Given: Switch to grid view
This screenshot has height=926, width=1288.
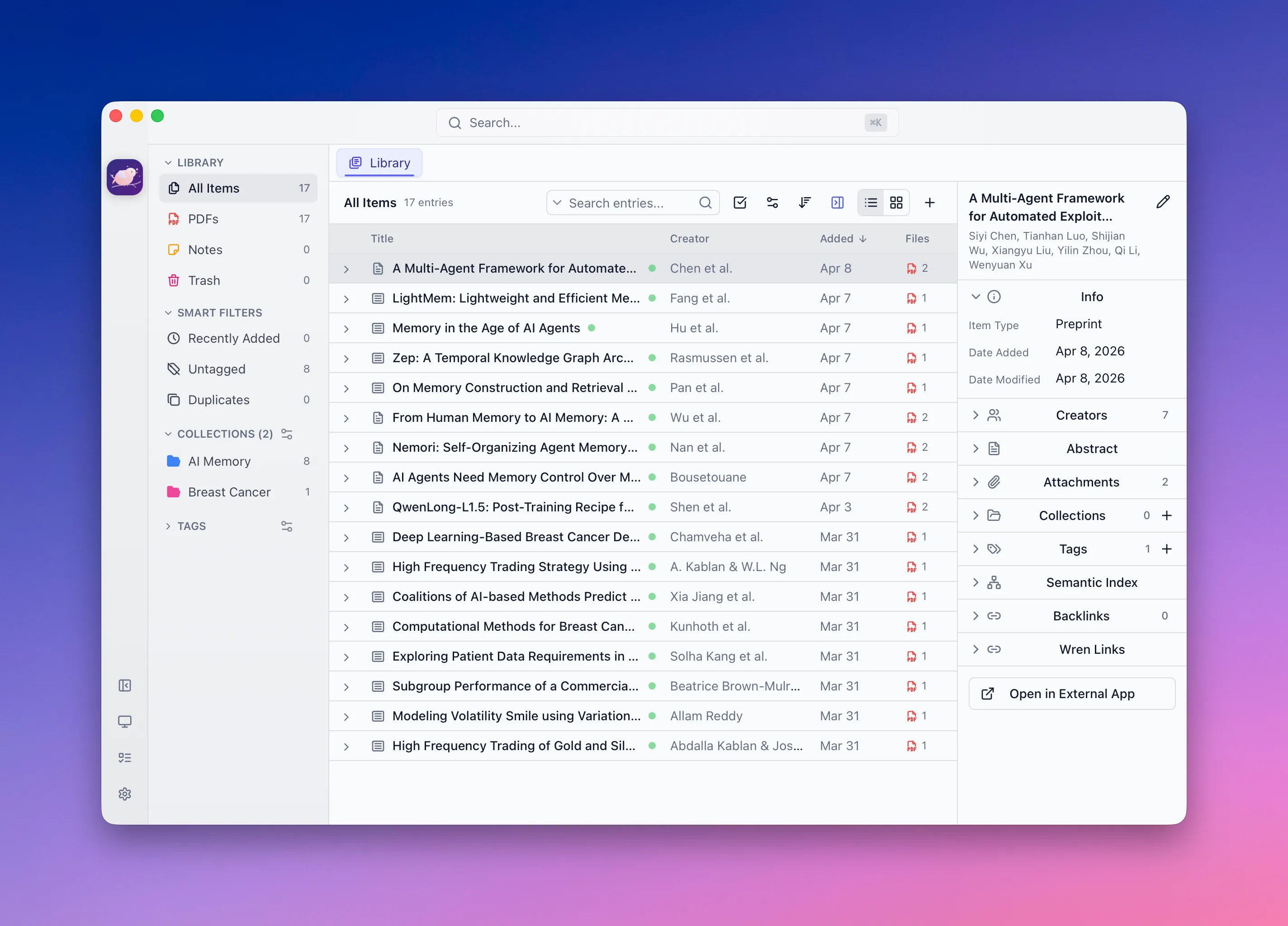Looking at the screenshot, I should (x=896, y=203).
